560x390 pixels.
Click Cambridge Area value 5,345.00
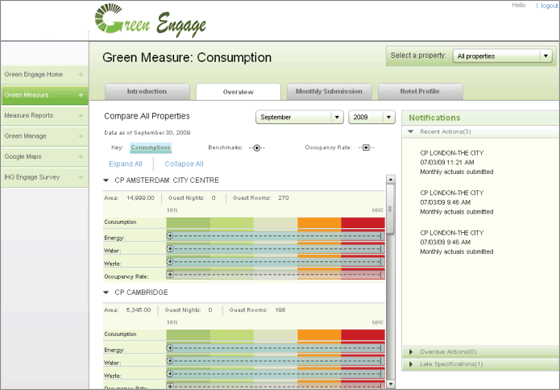tap(139, 310)
